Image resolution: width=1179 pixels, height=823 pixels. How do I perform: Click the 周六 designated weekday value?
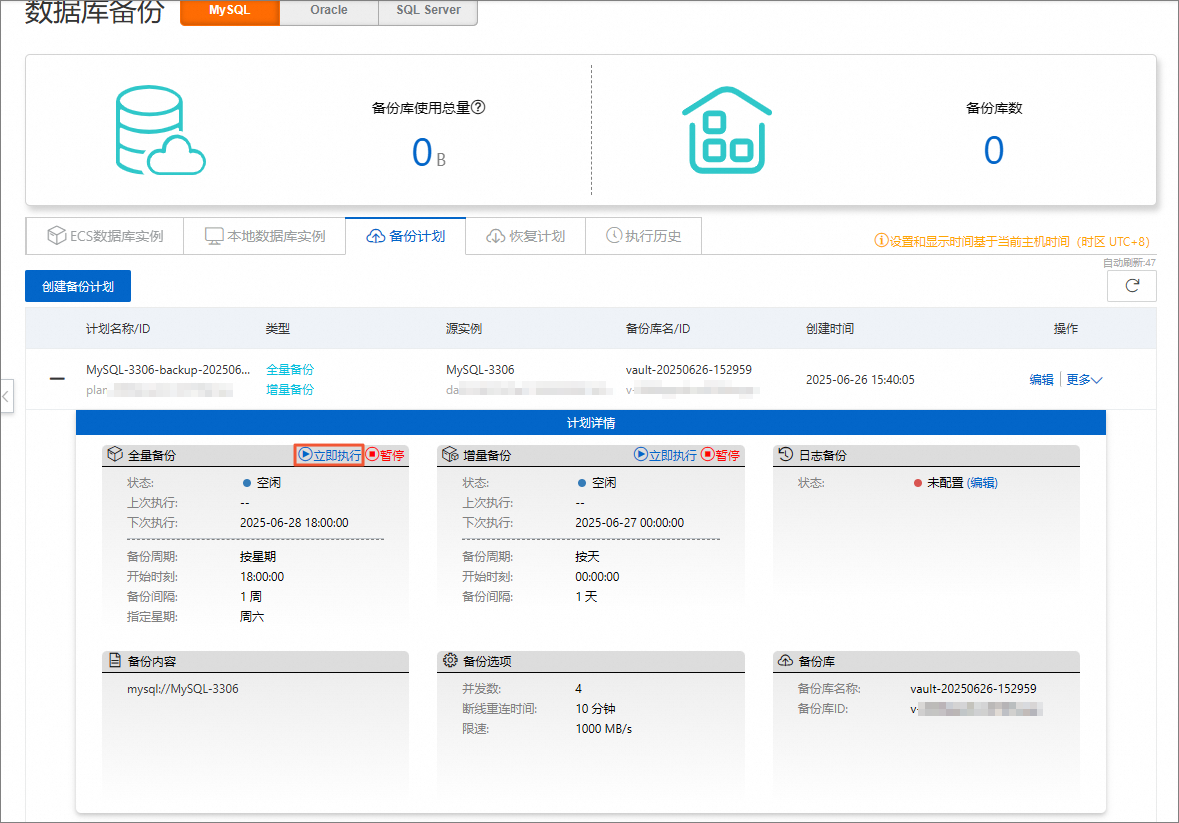click(252, 616)
